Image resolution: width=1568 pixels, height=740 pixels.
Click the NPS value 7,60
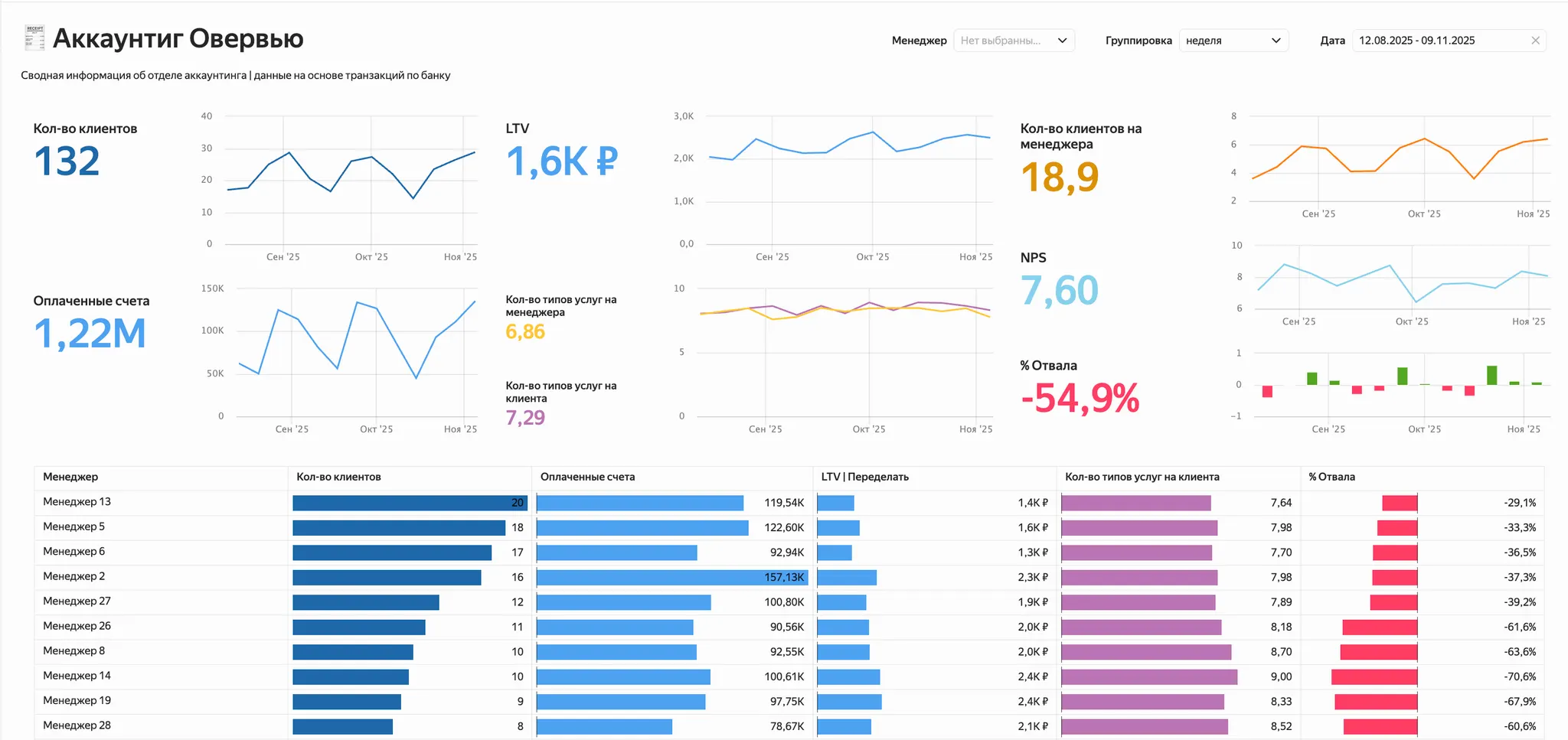click(1059, 290)
